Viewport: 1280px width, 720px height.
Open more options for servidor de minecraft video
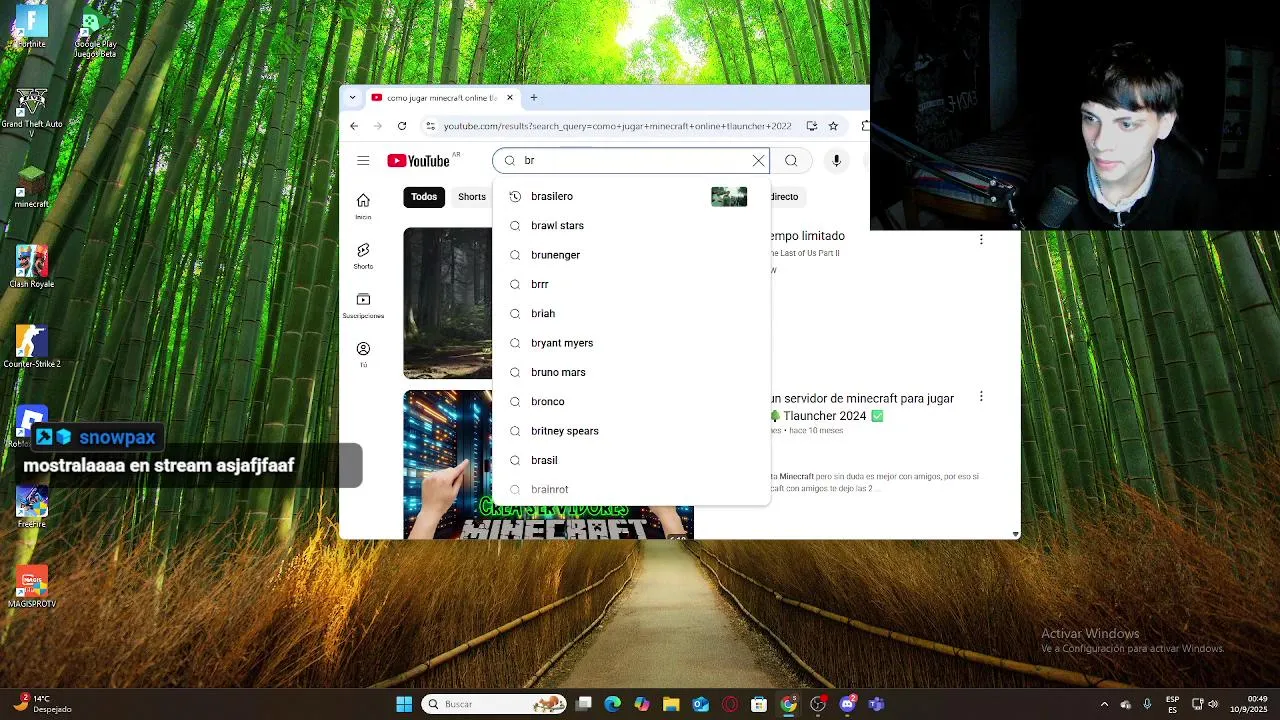(x=981, y=397)
